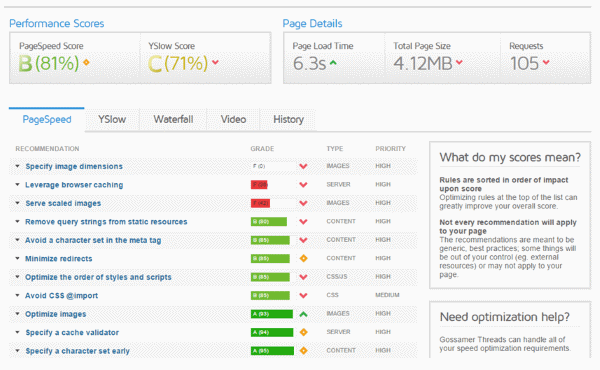The width and height of the screenshot is (600, 370).
Task: Click the Need optimization help? heading
Action: (505, 317)
